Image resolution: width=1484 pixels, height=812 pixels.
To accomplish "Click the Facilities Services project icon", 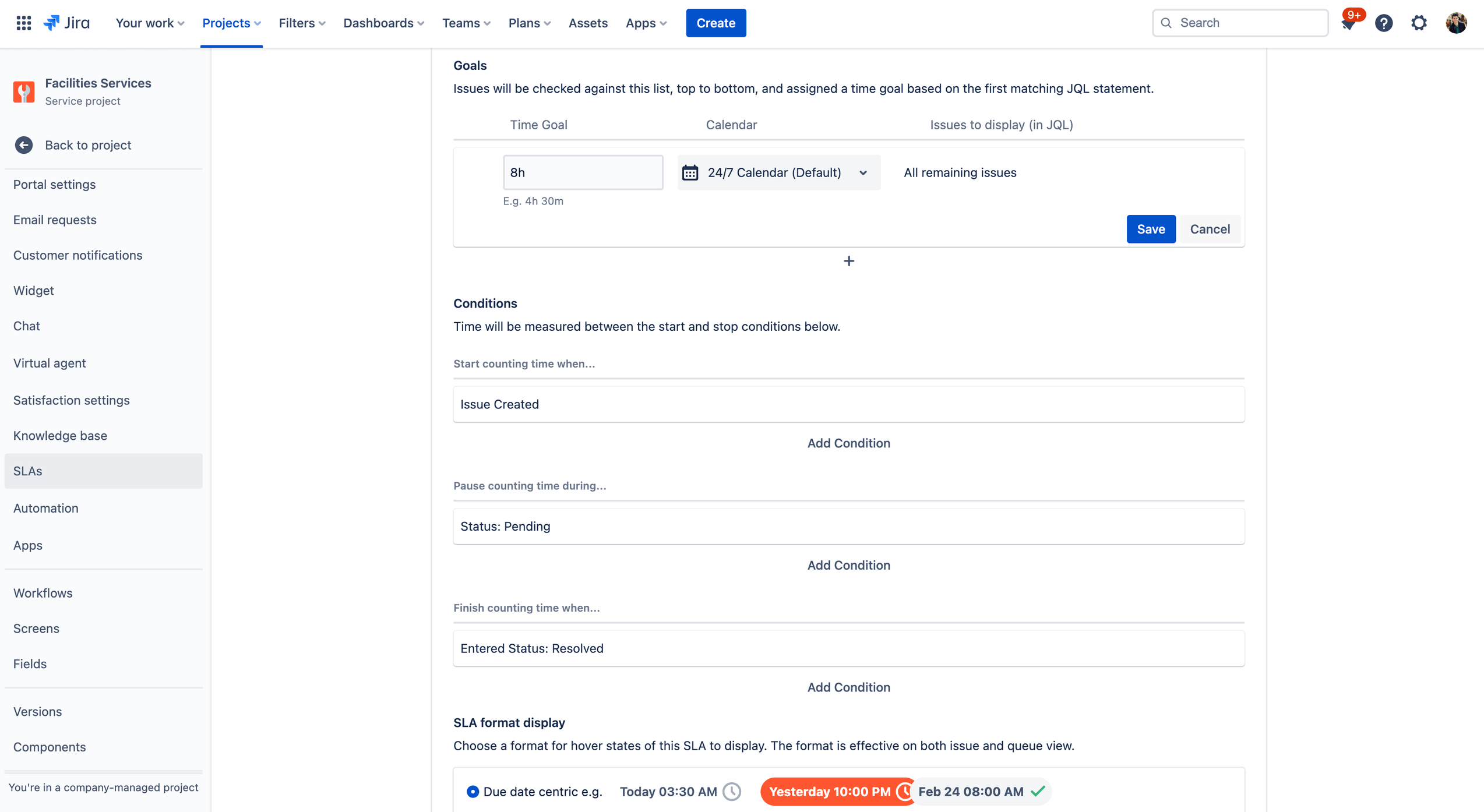I will pyautogui.click(x=24, y=91).
